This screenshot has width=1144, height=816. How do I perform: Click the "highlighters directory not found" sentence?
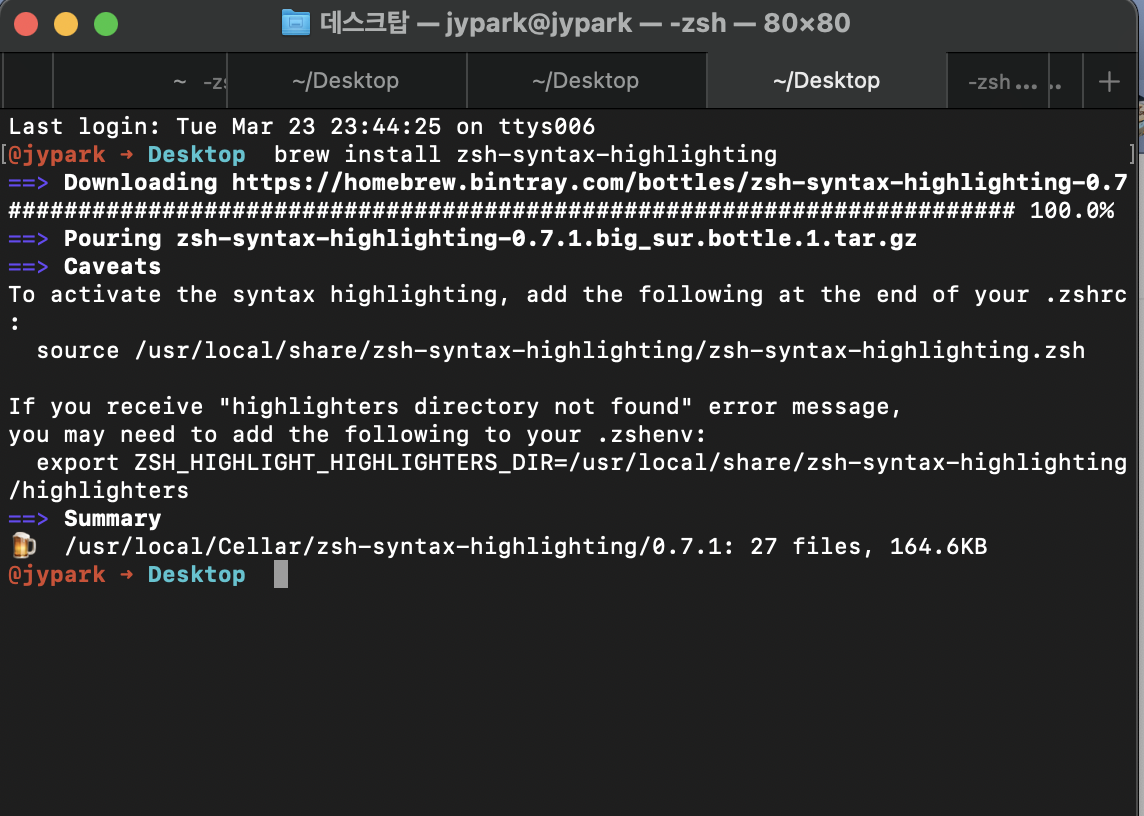click(455, 407)
